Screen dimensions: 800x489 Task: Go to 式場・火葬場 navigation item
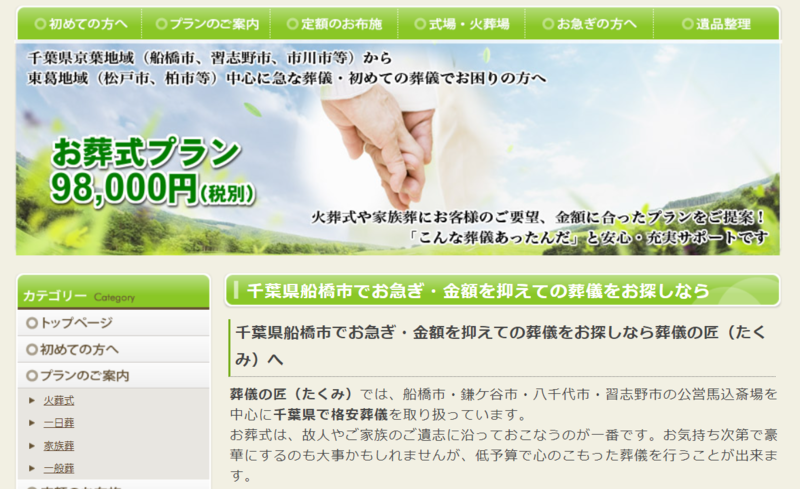[x=462, y=23]
